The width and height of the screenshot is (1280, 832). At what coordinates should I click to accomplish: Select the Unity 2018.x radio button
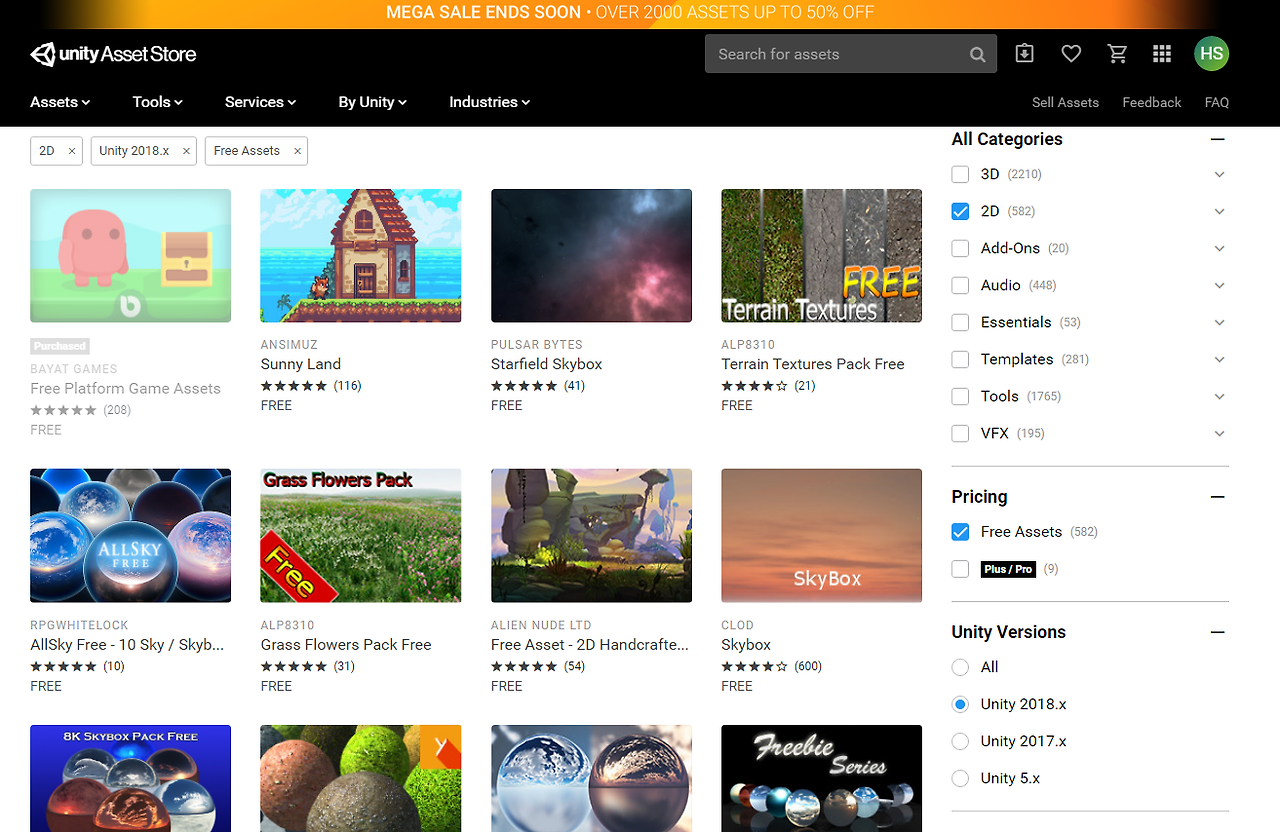pos(960,704)
